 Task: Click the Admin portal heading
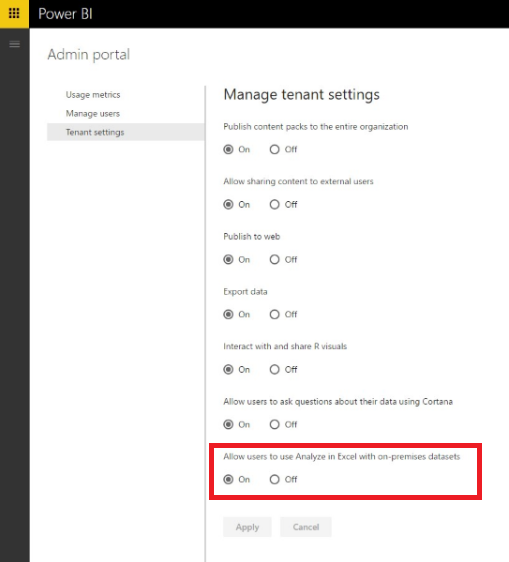point(89,55)
